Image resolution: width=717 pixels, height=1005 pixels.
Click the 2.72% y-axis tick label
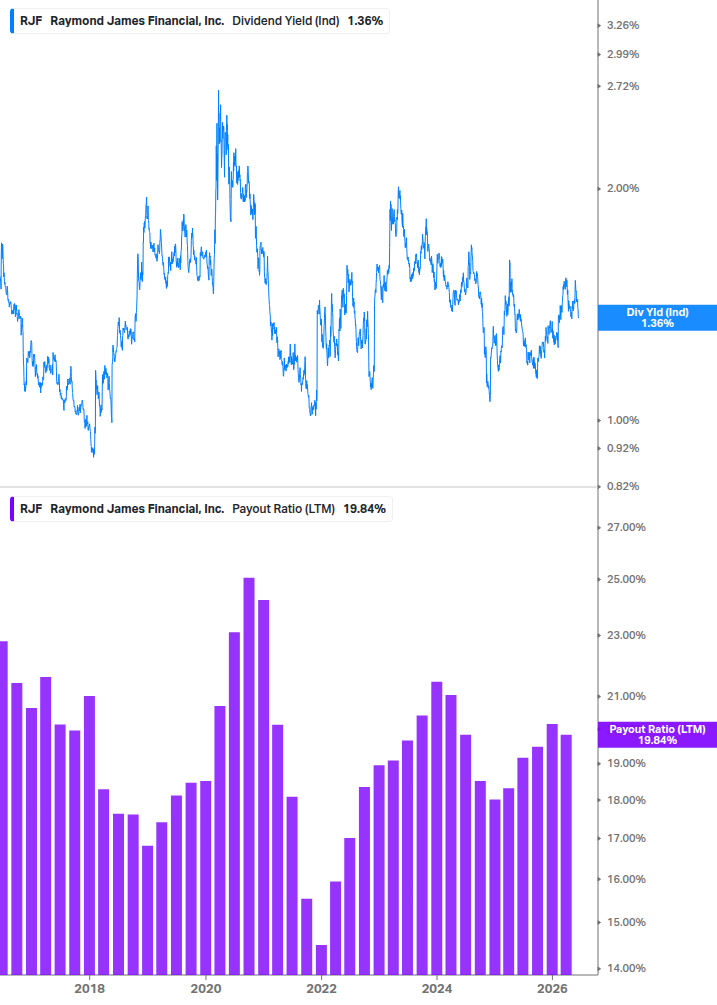click(x=623, y=87)
